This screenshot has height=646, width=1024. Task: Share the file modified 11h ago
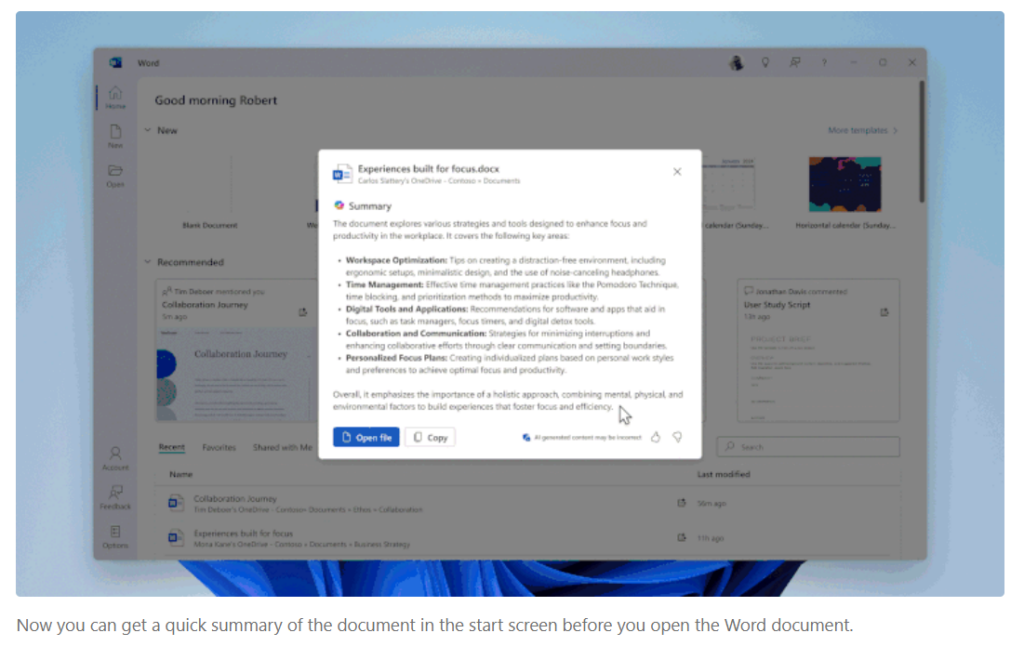coord(681,538)
